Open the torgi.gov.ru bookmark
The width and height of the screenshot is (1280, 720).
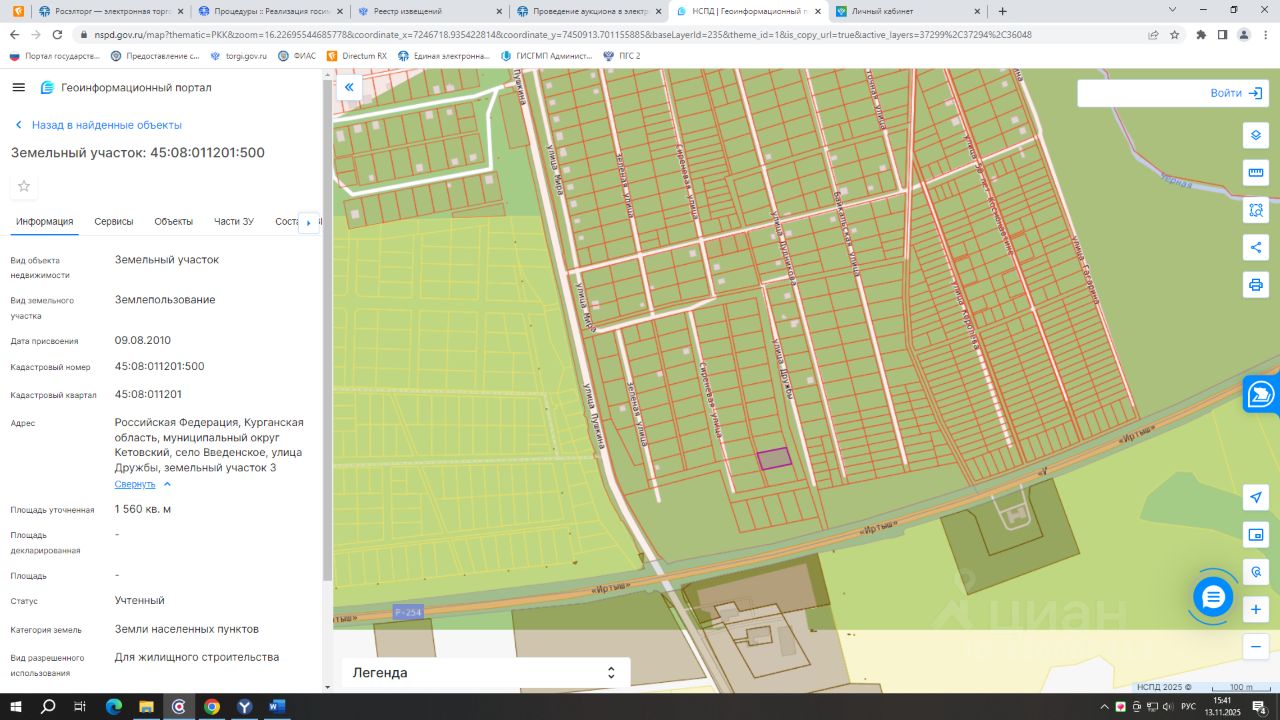[x=238, y=56]
